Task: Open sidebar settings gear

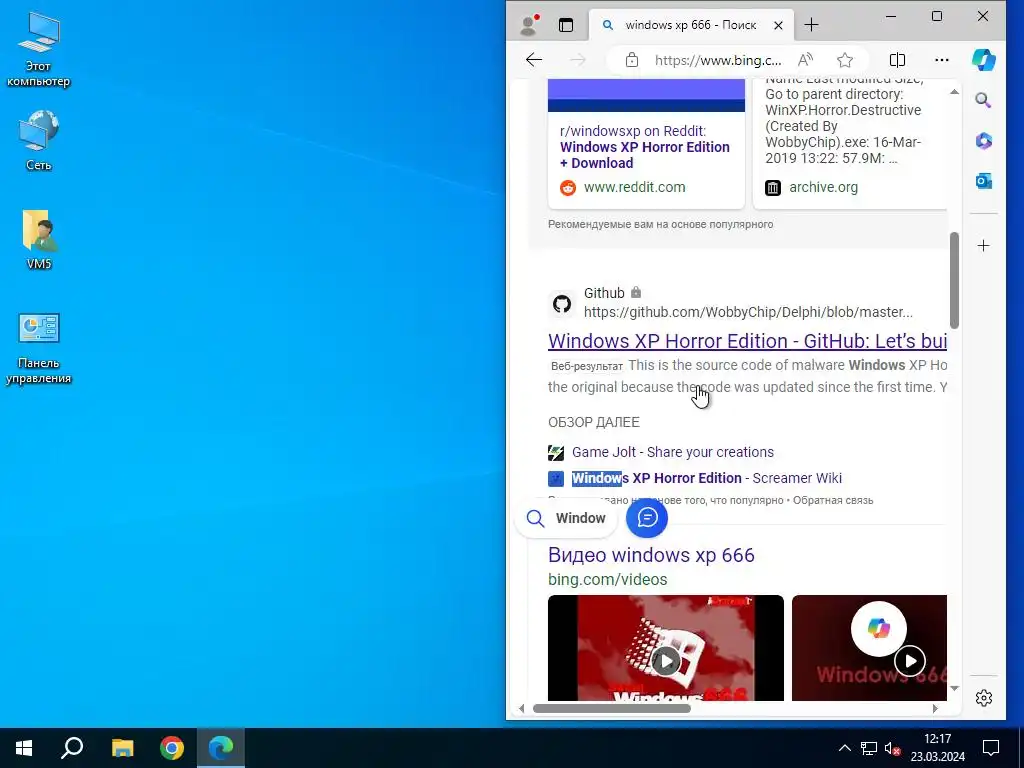Action: [984, 698]
